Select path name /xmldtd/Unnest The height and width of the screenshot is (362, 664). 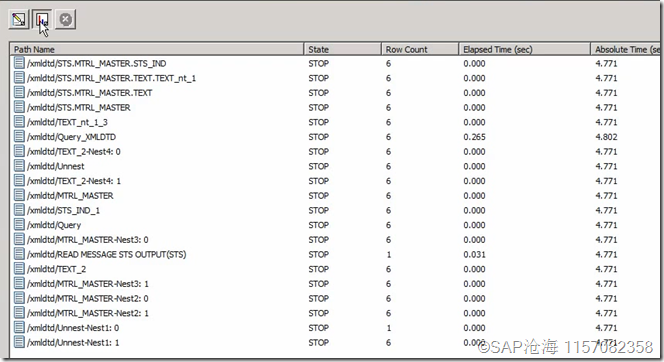click(x=55, y=166)
